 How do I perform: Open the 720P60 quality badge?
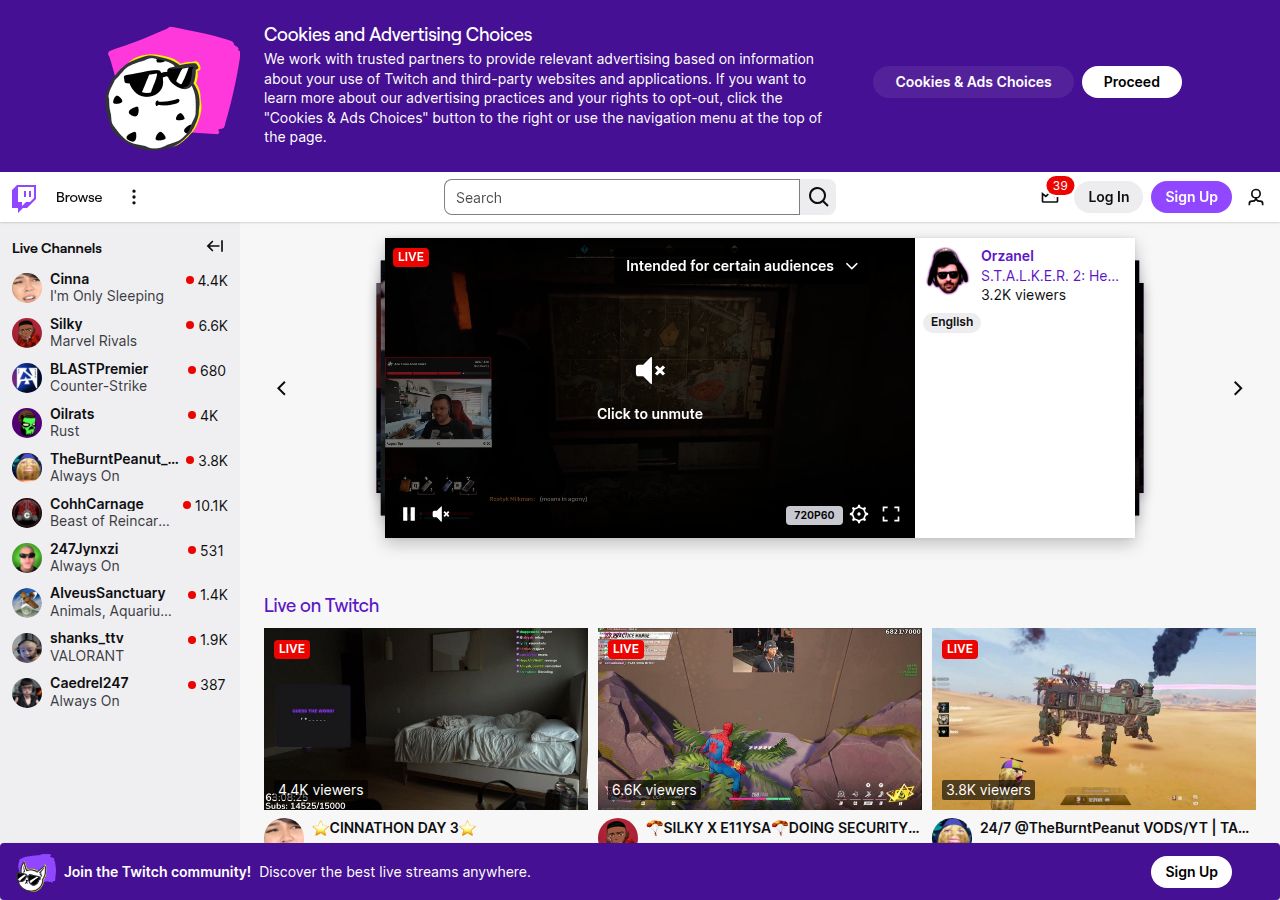814,515
